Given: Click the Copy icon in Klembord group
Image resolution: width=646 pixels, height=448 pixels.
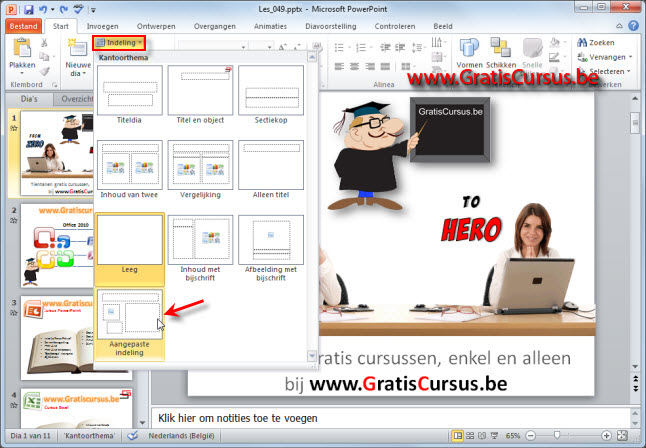Looking at the screenshot, I should [x=44, y=56].
